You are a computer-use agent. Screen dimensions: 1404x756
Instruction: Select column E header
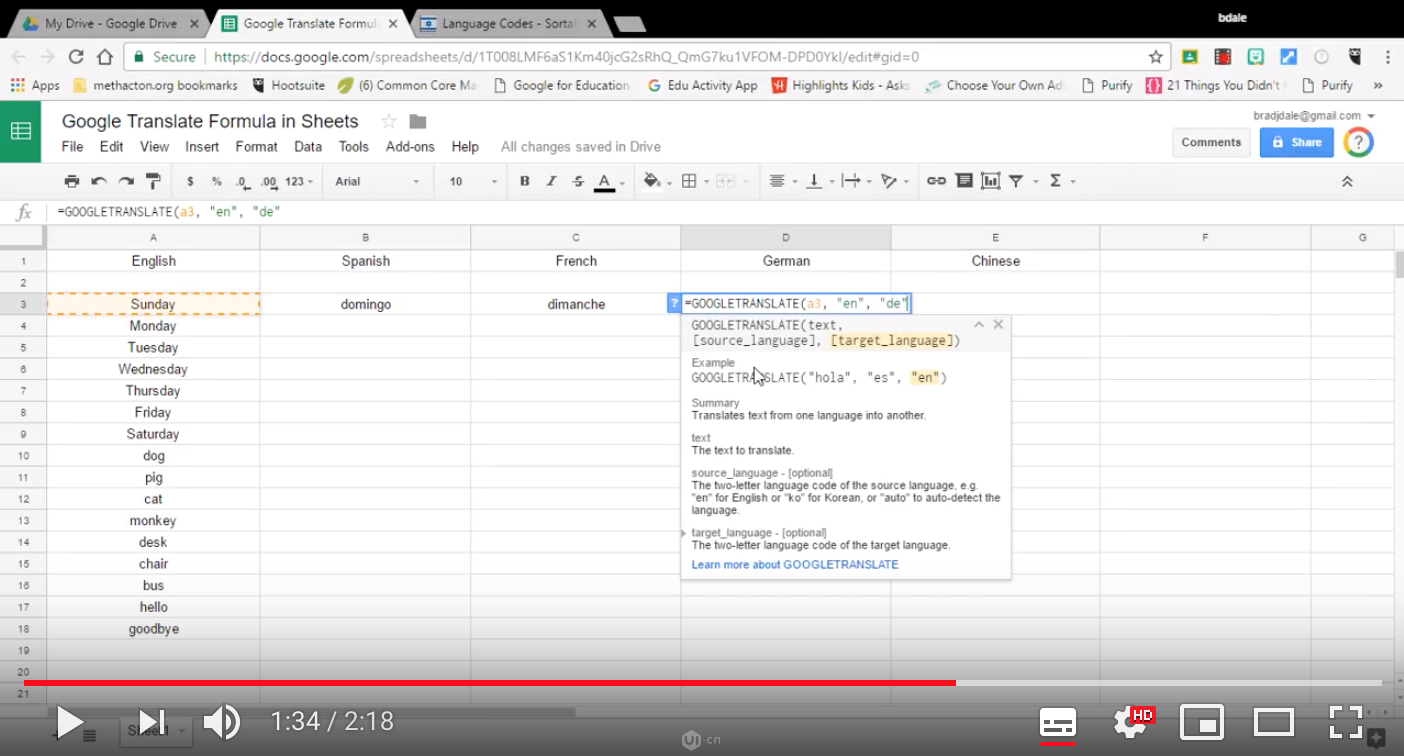click(x=995, y=237)
